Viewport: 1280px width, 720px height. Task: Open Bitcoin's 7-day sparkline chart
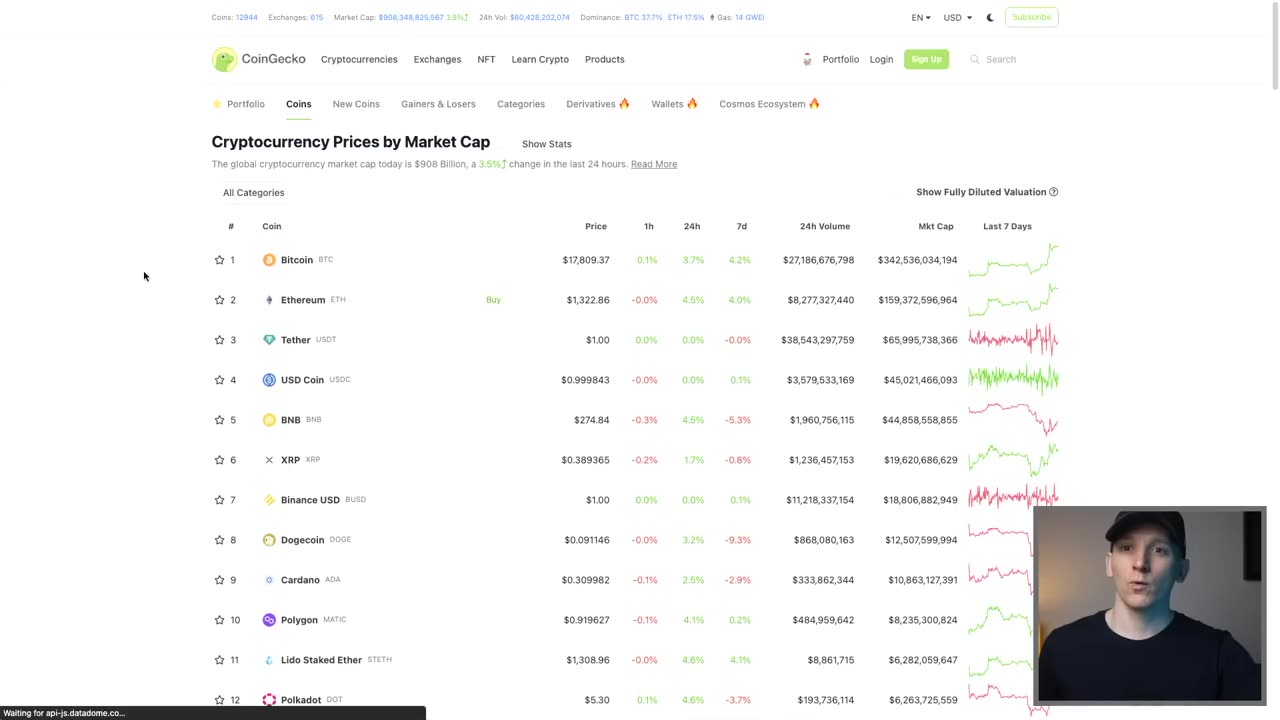(x=1020, y=260)
